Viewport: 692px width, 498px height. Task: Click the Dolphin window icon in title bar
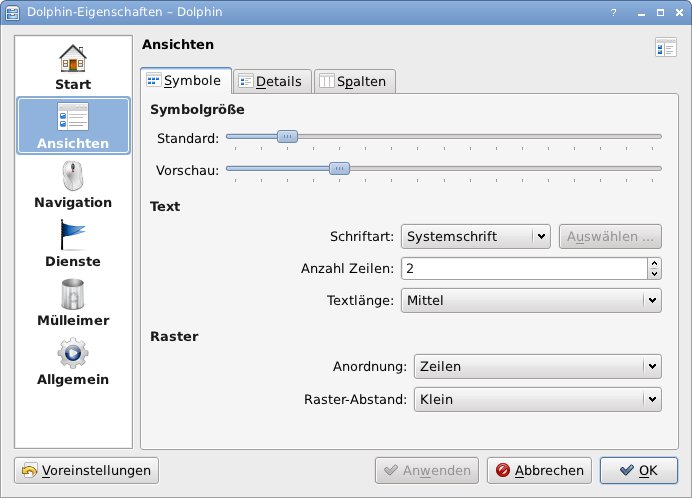(12, 12)
